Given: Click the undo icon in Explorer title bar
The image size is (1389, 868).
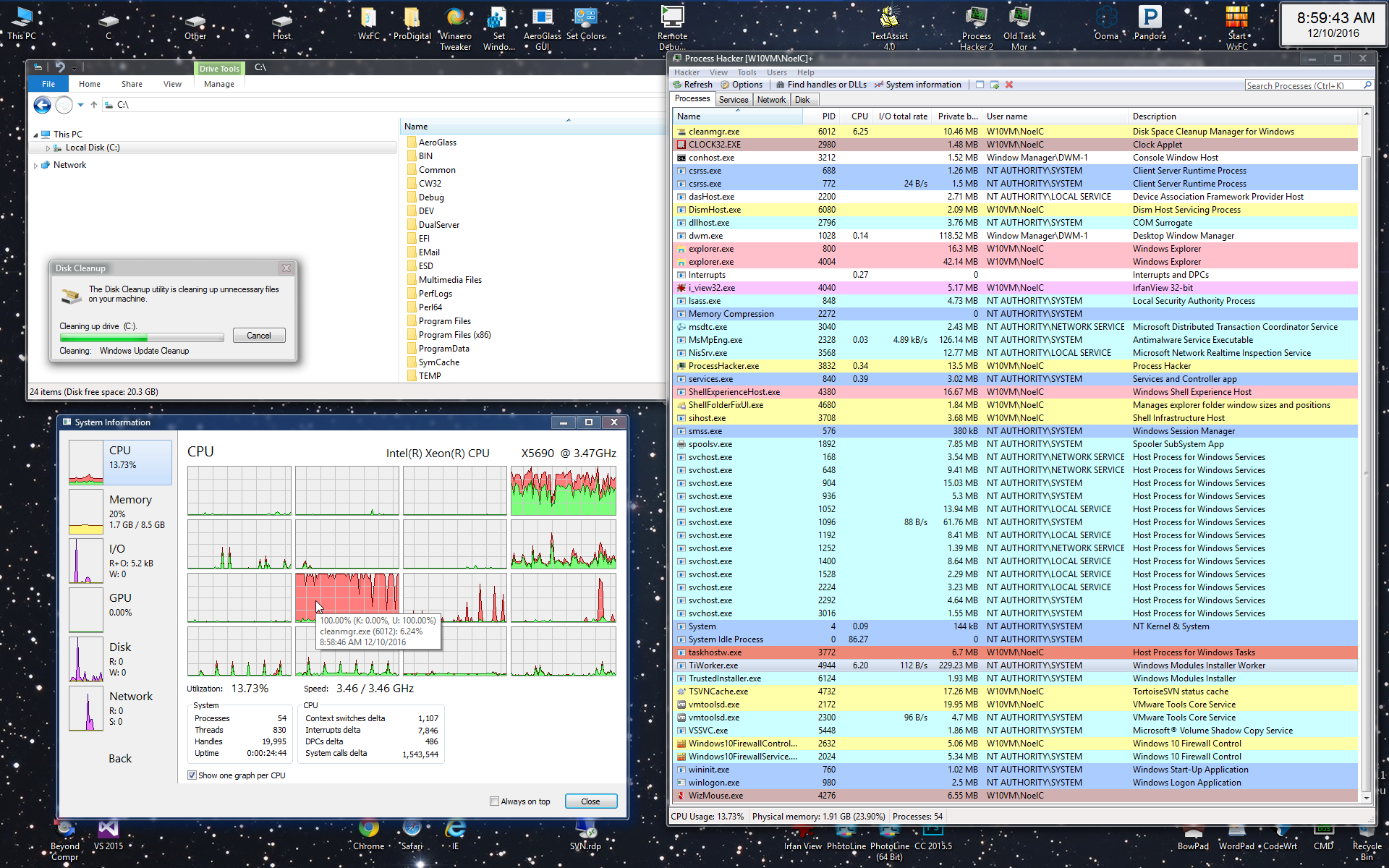Looking at the screenshot, I should click(x=59, y=67).
